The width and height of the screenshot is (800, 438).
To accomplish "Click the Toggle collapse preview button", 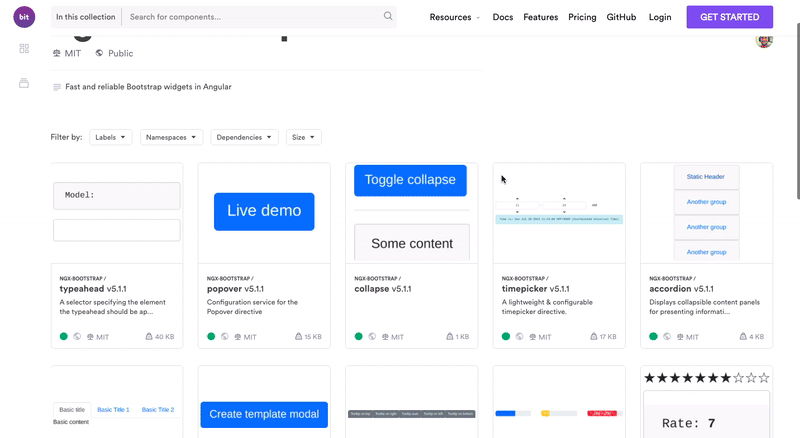I will click(x=410, y=180).
